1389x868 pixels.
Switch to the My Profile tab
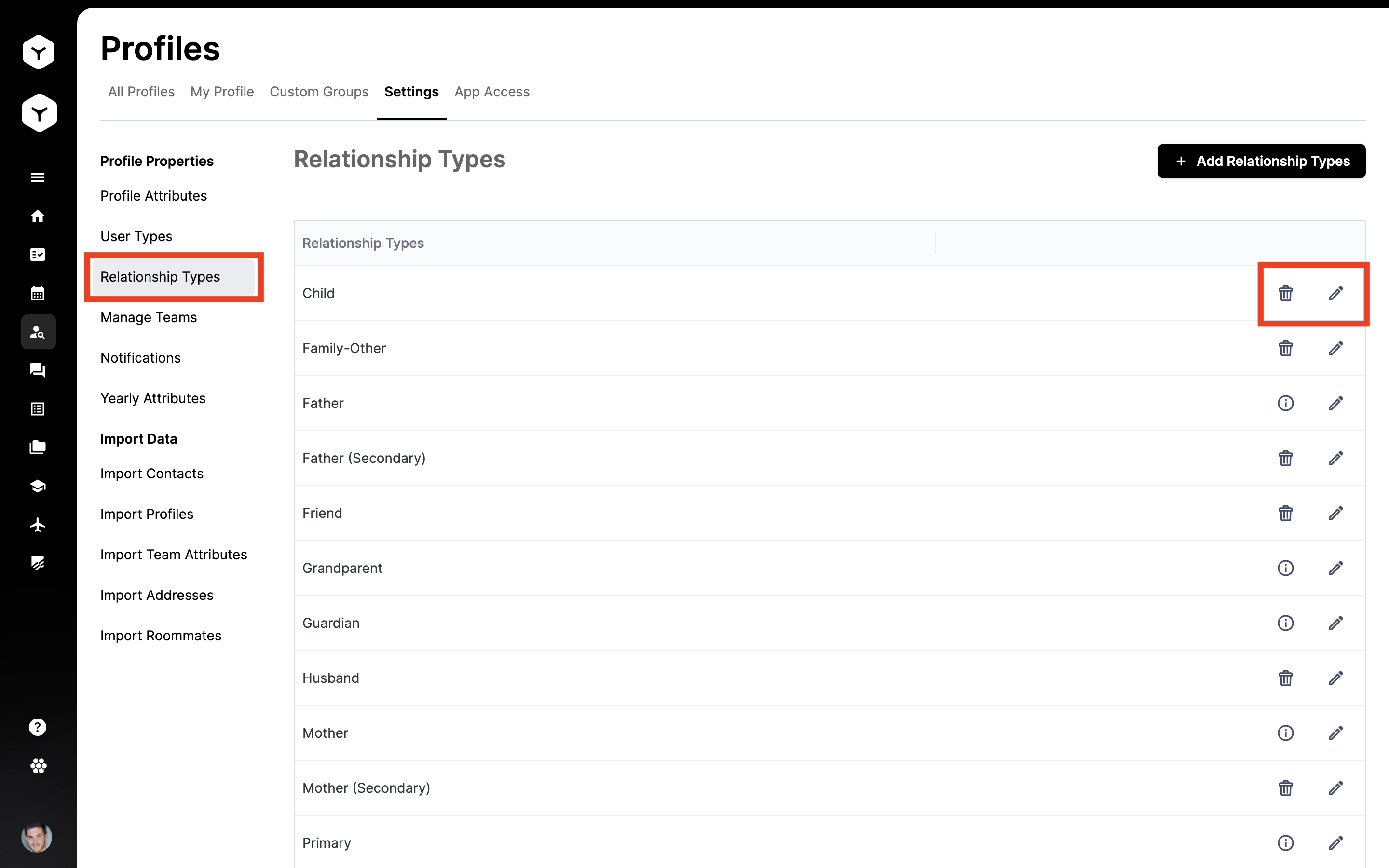pyautogui.click(x=222, y=92)
